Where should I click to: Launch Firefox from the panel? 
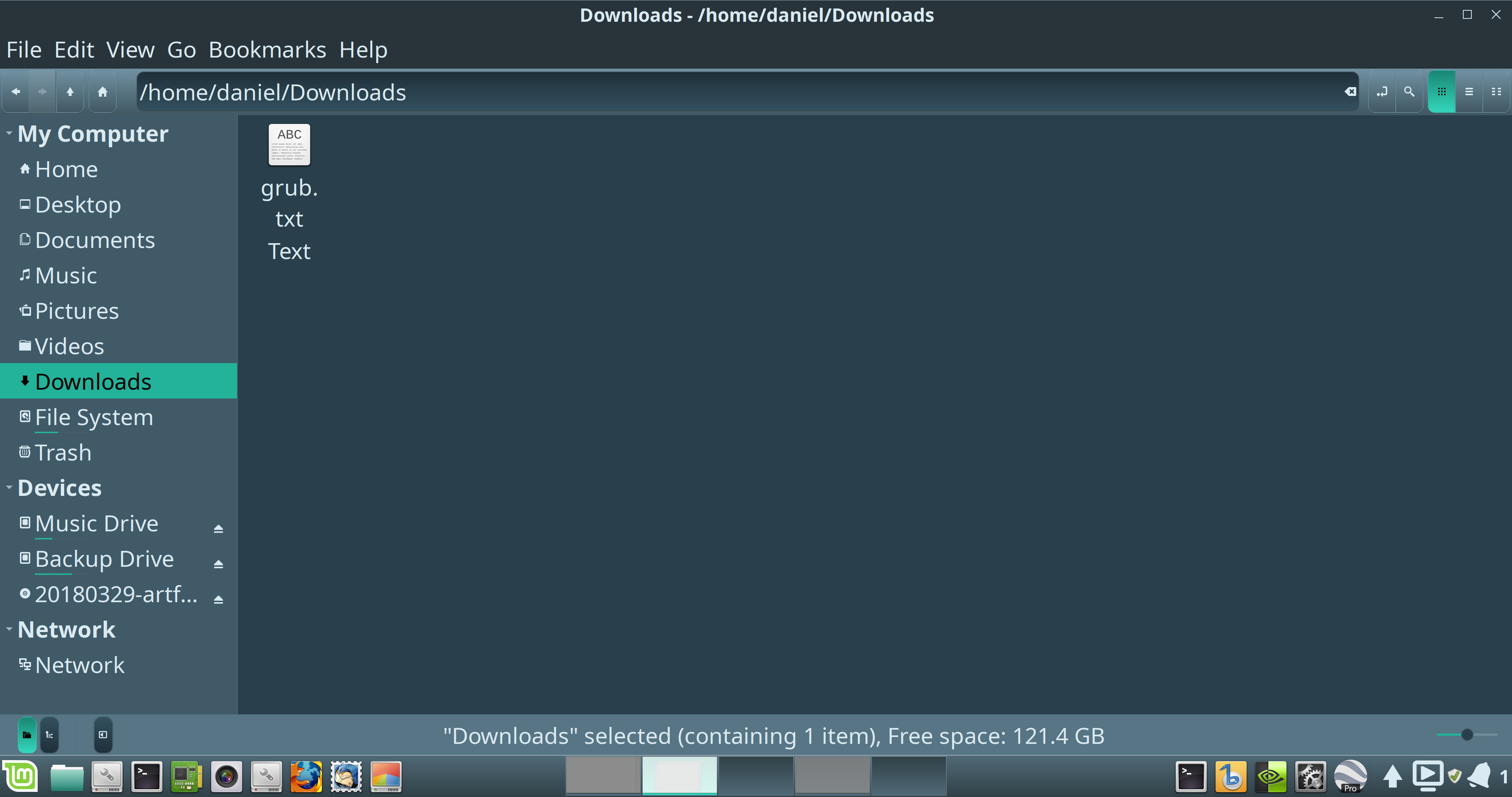306,776
